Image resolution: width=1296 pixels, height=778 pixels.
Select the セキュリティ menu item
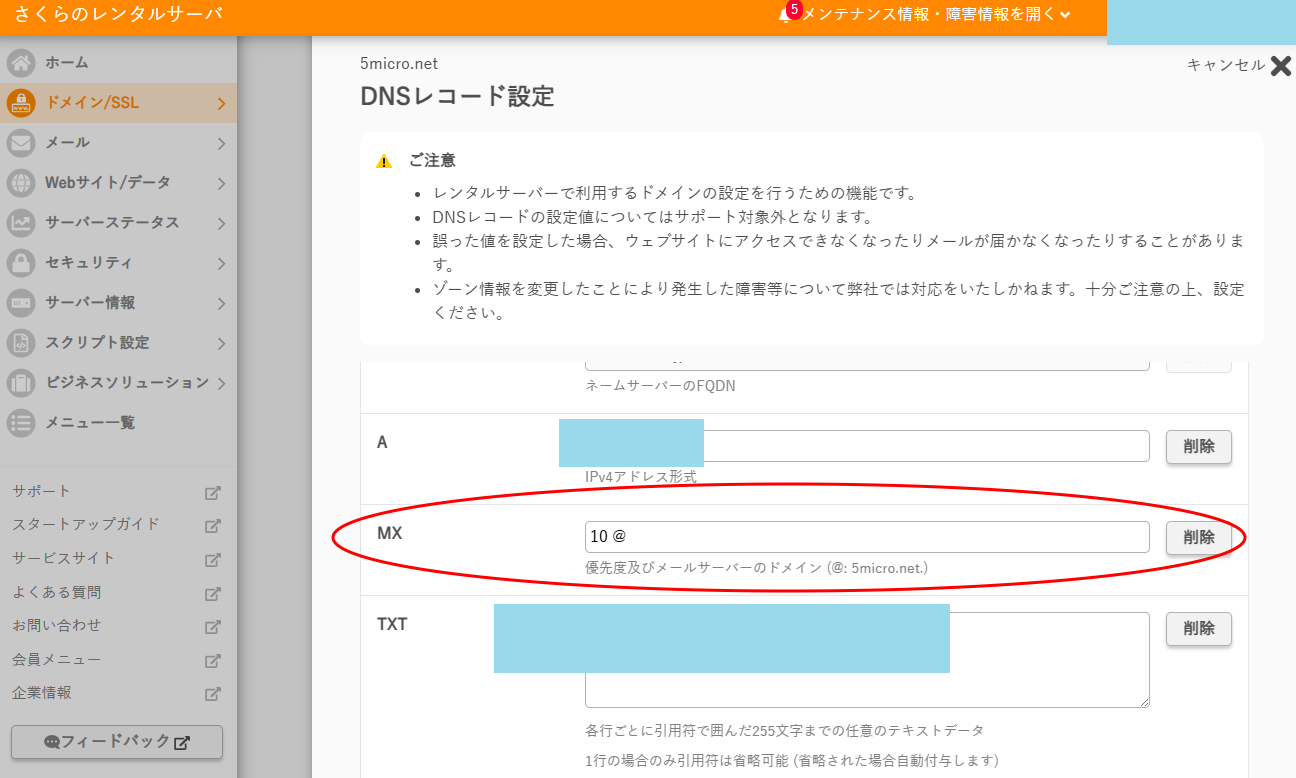pos(88,263)
